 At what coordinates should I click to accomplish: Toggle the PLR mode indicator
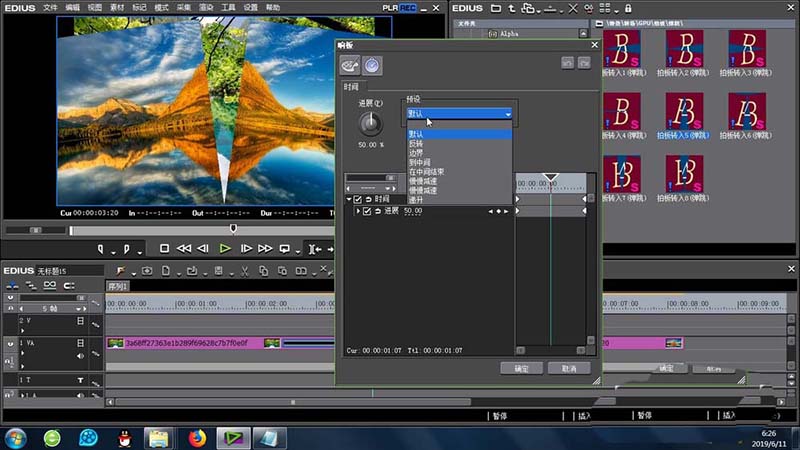click(x=390, y=8)
